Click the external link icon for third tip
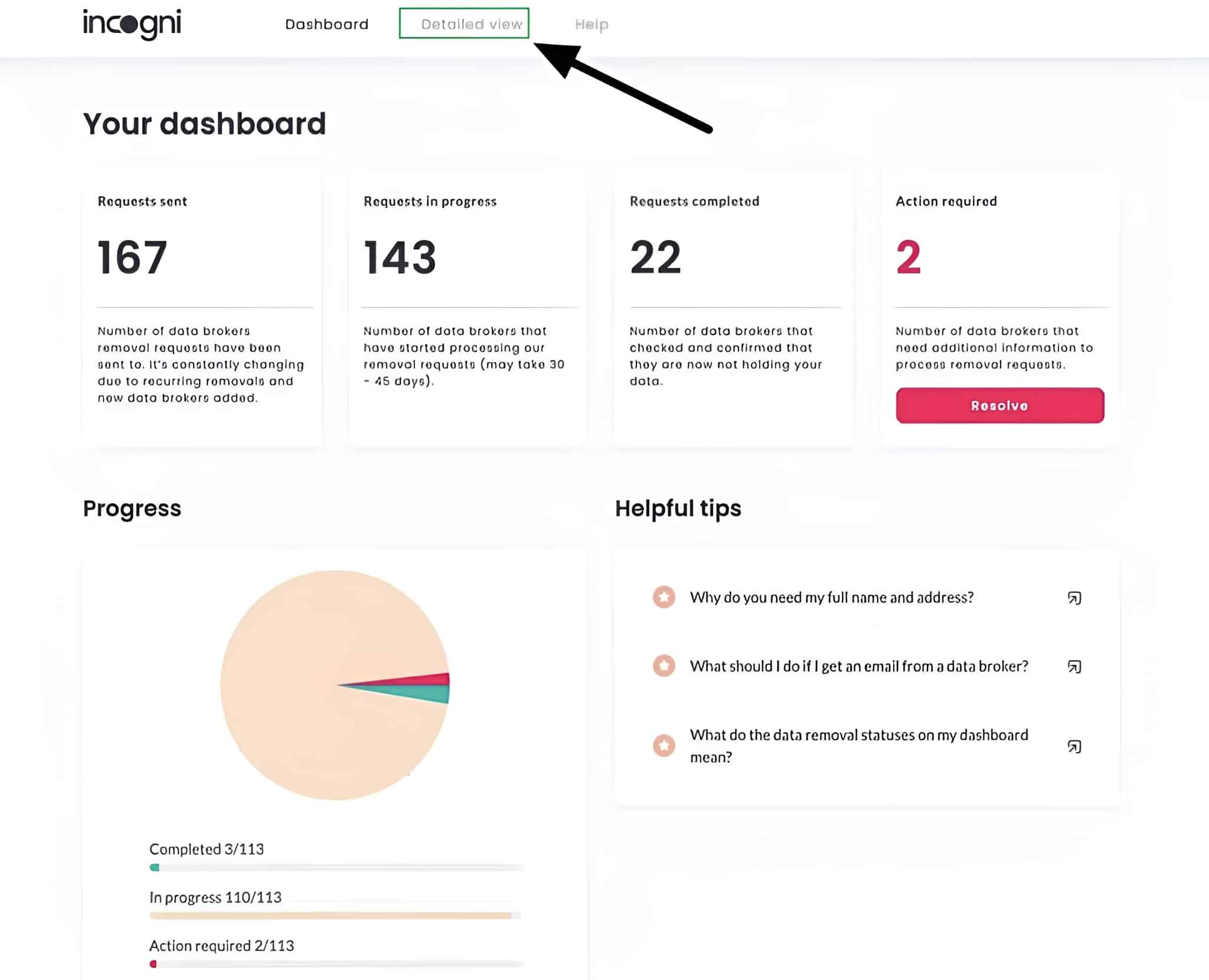1209x980 pixels. [1074, 744]
